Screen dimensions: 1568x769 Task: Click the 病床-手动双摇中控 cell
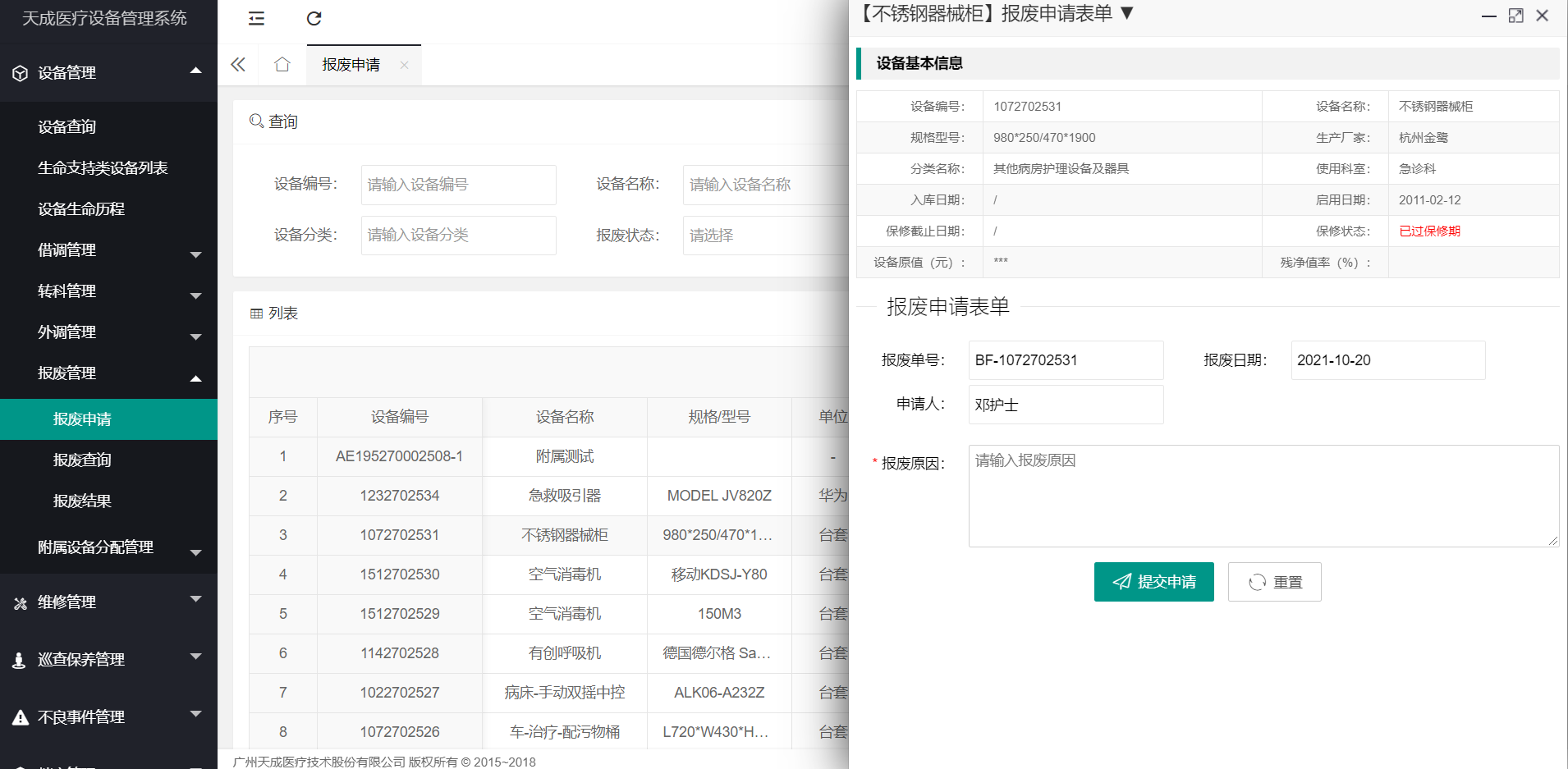565,693
